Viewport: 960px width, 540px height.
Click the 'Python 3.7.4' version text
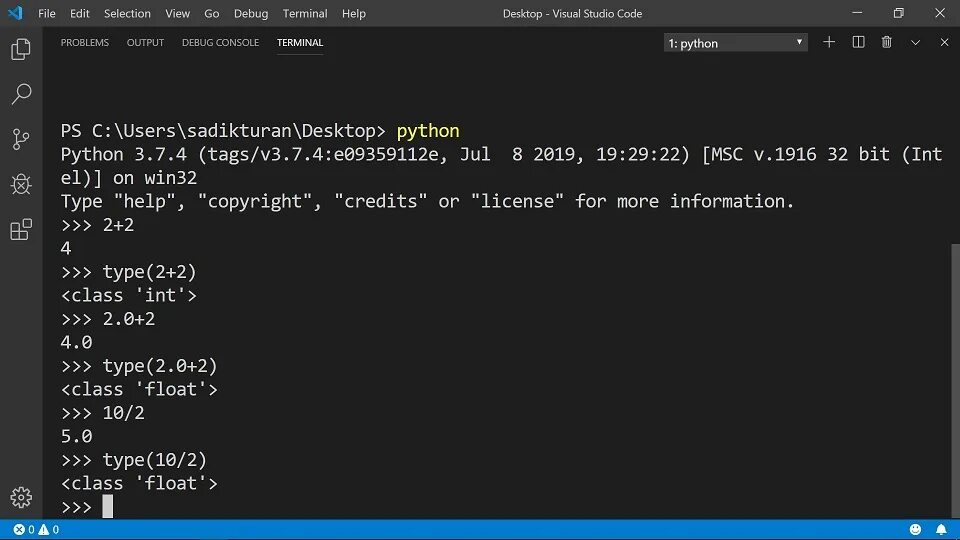pos(123,154)
